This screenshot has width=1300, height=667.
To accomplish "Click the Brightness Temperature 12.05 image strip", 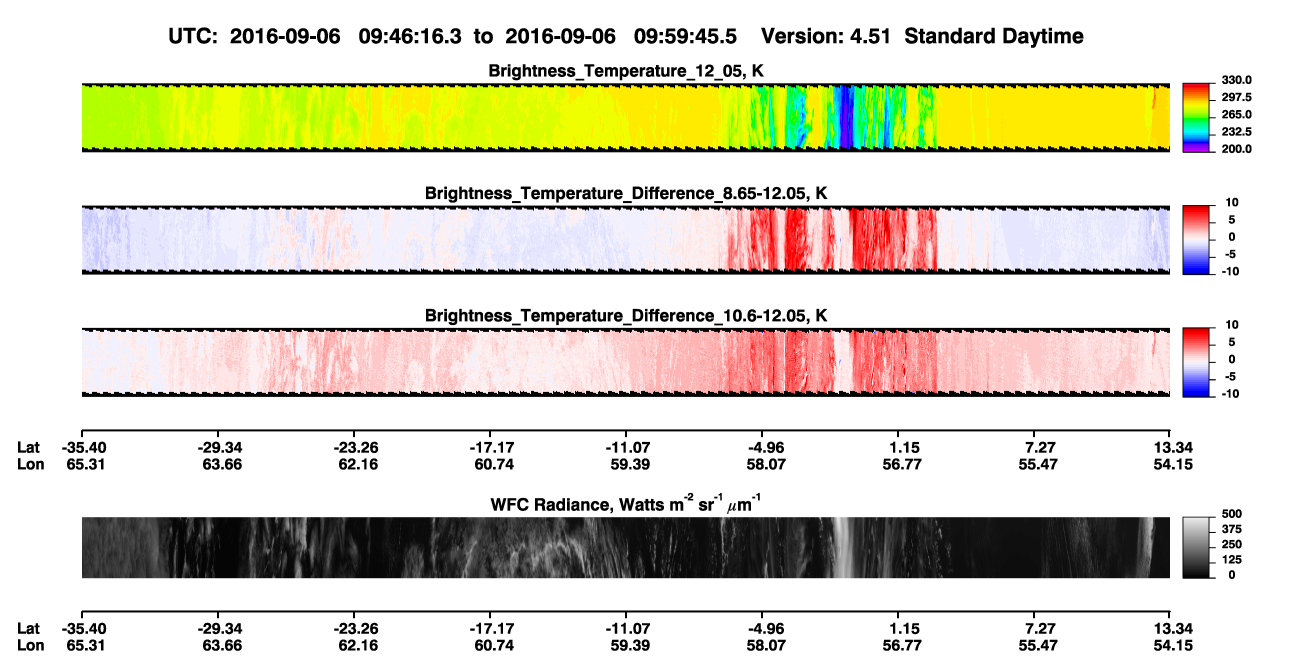I will point(625,118).
